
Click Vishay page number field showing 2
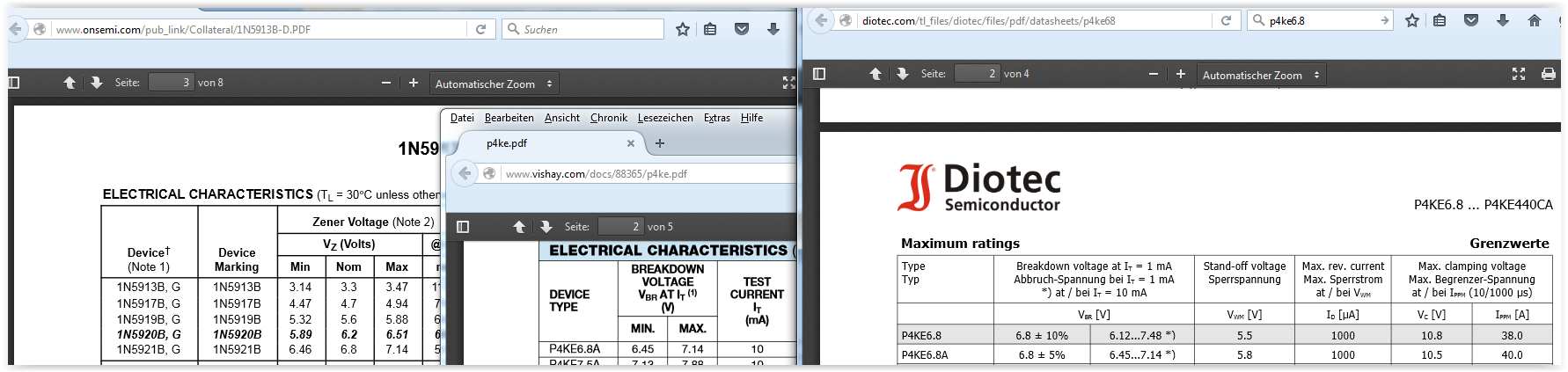click(620, 227)
